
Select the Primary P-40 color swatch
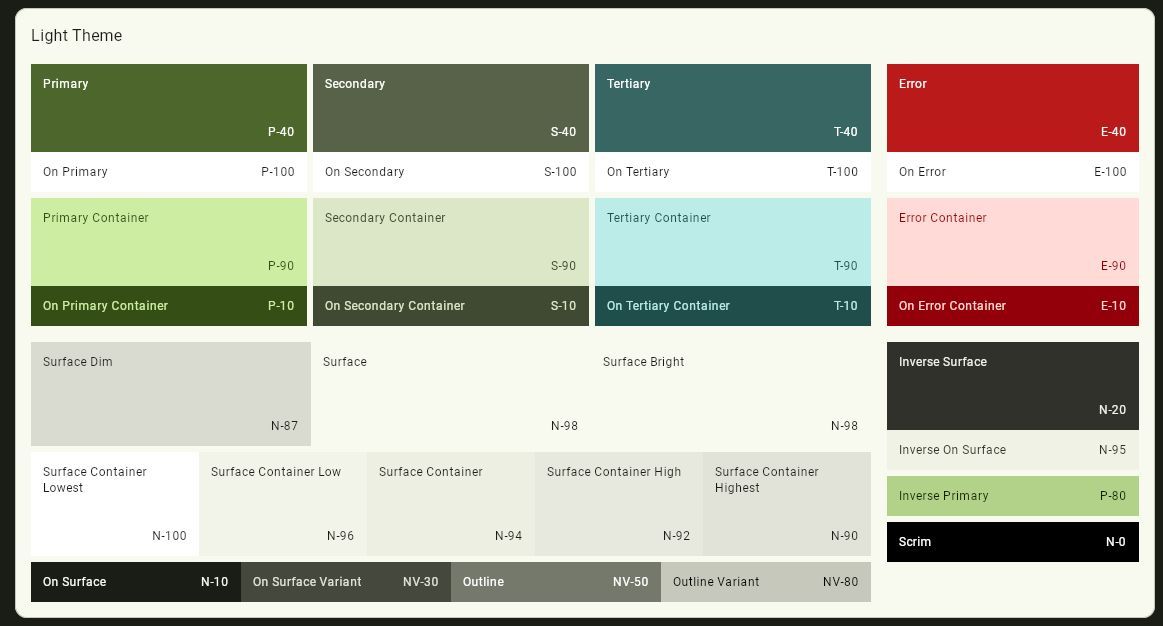point(168,108)
